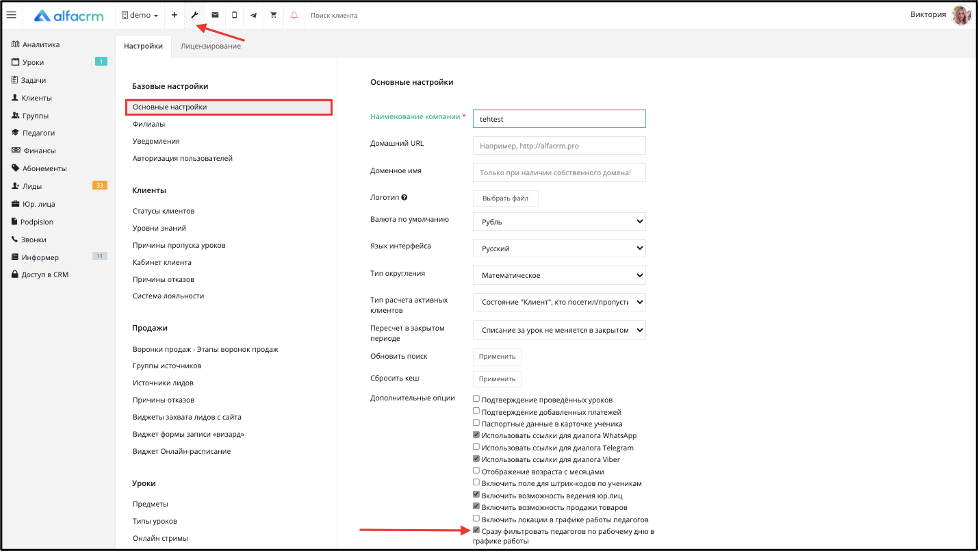Screen dimensions: 979x552
Task: Click Логотип help question icon
Action: pos(404,197)
